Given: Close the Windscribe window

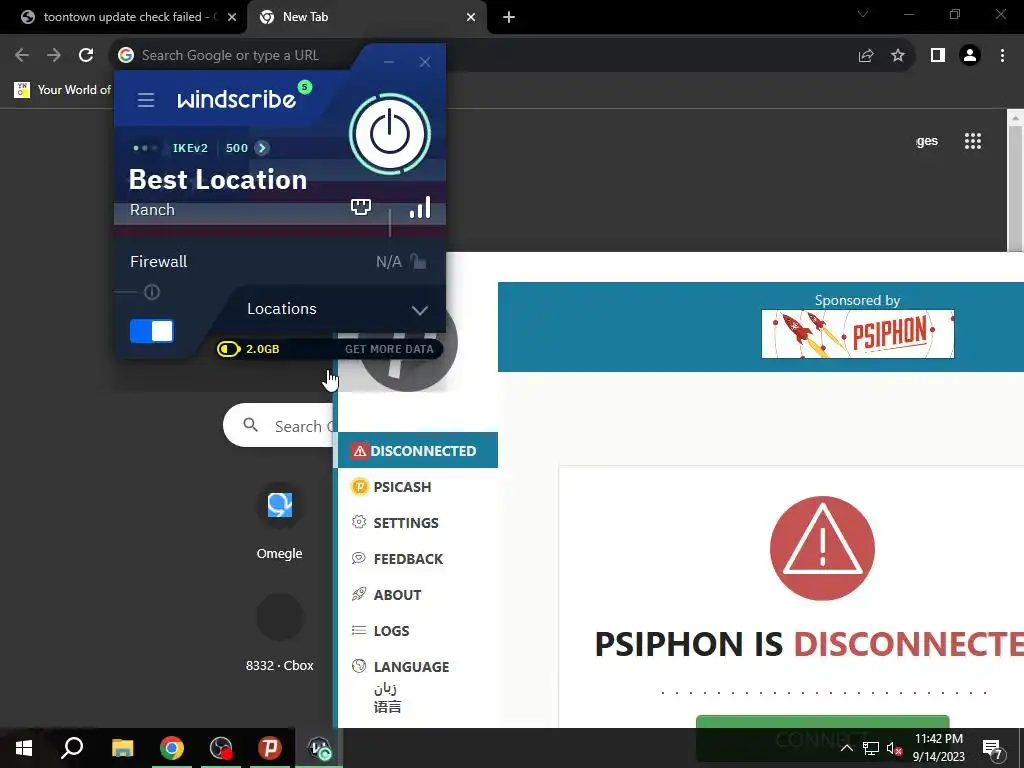Looking at the screenshot, I should pyautogui.click(x=425, y=62).
